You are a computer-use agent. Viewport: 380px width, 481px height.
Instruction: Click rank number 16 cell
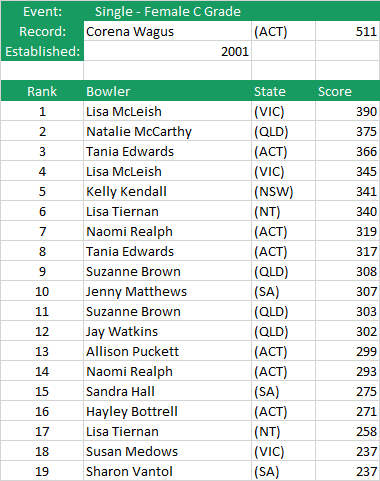point(42,411)
